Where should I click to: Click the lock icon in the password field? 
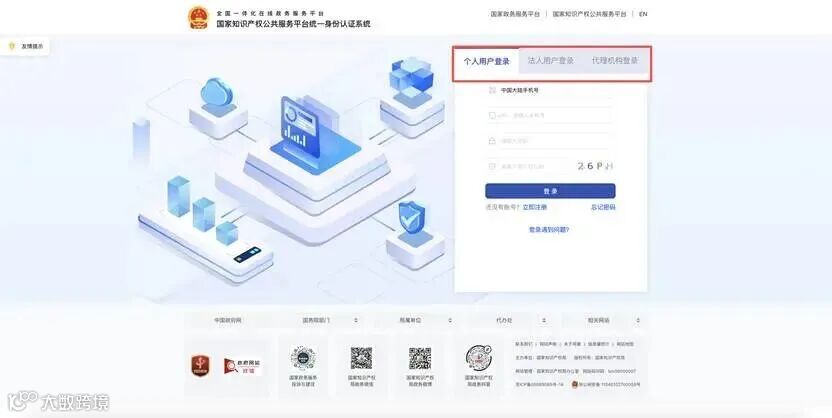pyautogui.click(x=492, y=141)
